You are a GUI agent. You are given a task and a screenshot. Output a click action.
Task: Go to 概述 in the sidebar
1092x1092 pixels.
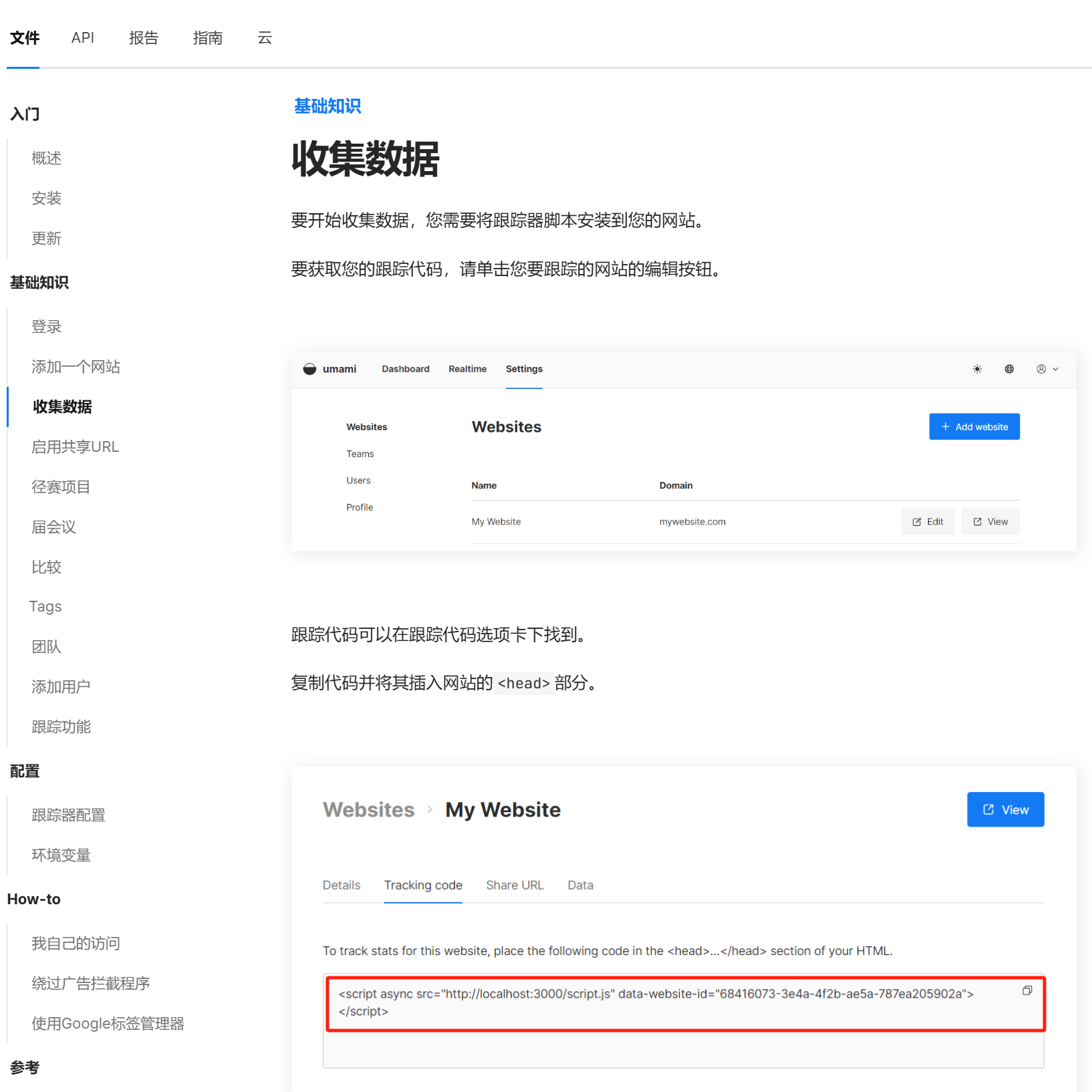[x=46, y=158]
